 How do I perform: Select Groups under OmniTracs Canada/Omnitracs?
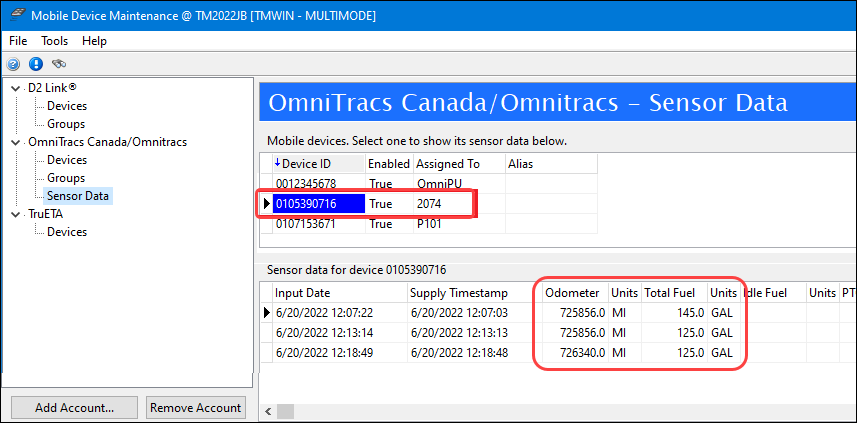66,178
